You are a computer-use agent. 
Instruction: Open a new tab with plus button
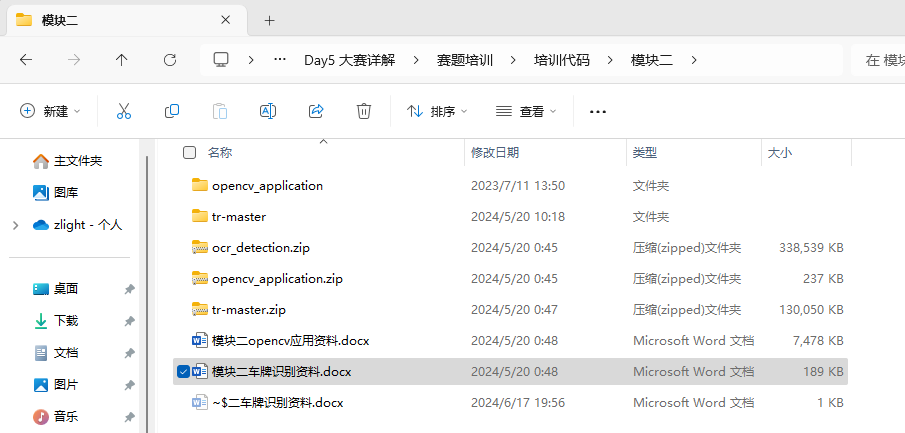pyautogui.click(x=269, y=20)
